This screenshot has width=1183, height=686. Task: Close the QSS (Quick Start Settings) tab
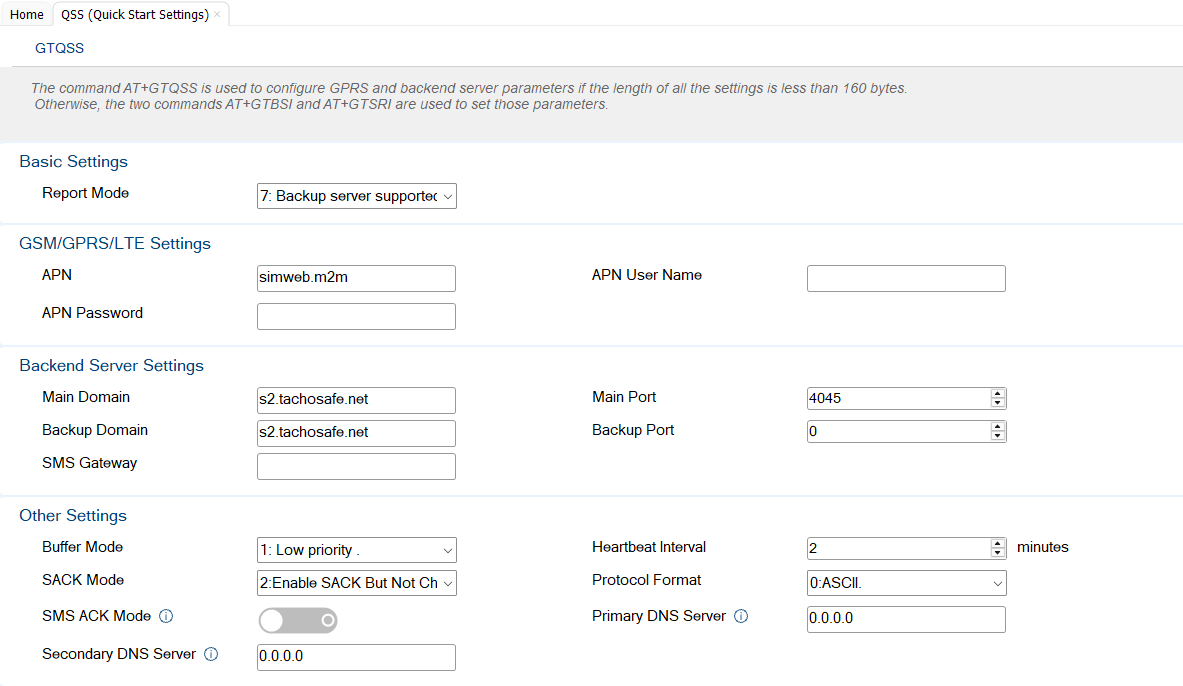(217, 14)
